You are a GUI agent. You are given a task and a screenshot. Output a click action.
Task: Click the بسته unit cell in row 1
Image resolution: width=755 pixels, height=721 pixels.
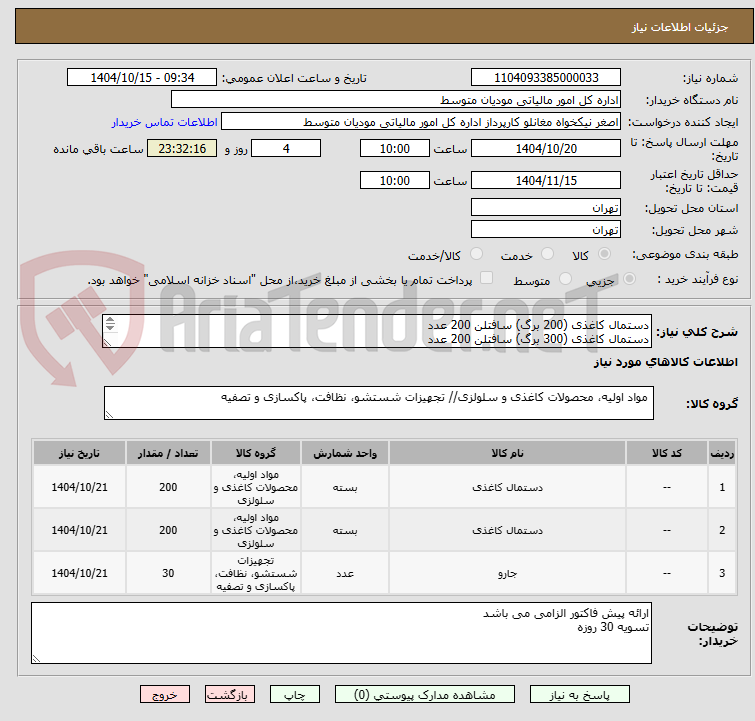pyautogui.click(x=345, y=487)
